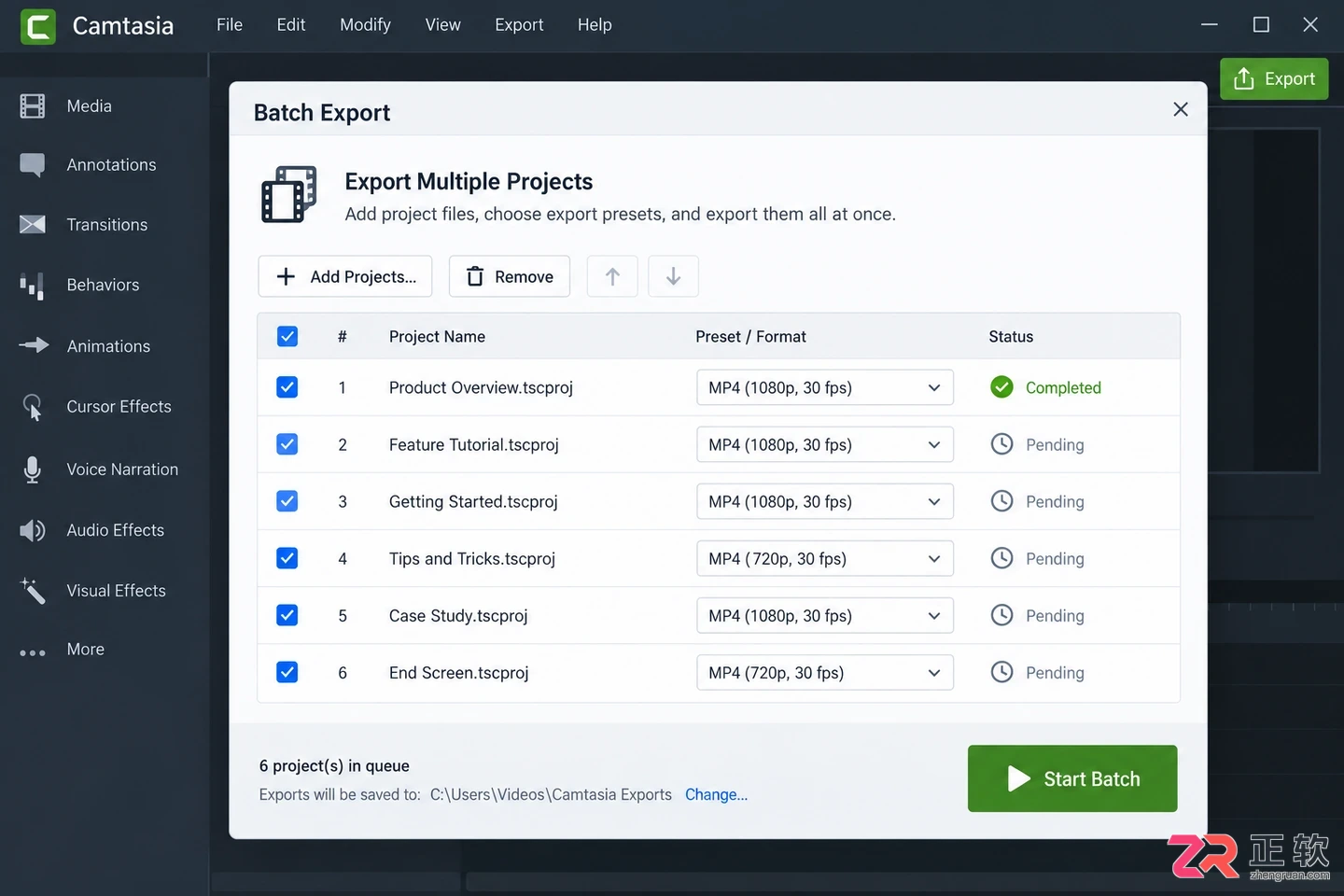Click the Add Projects... button
This screenshot has height=896, width=1344.
click(345, 276)
